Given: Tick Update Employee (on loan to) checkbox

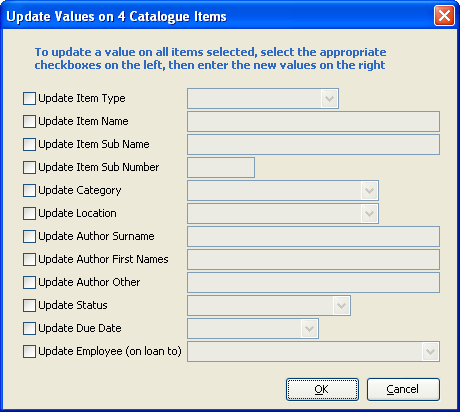Looking at the screenshot, I should point(29,352).
